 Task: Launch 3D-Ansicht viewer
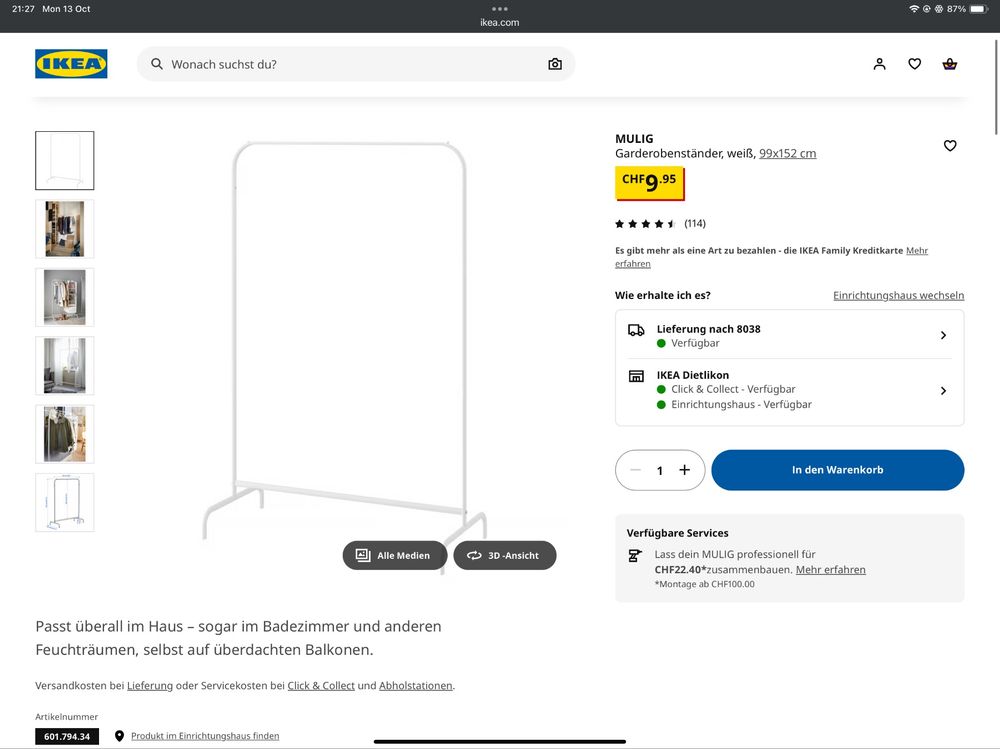pyautogui.click(x=504, y=556)
